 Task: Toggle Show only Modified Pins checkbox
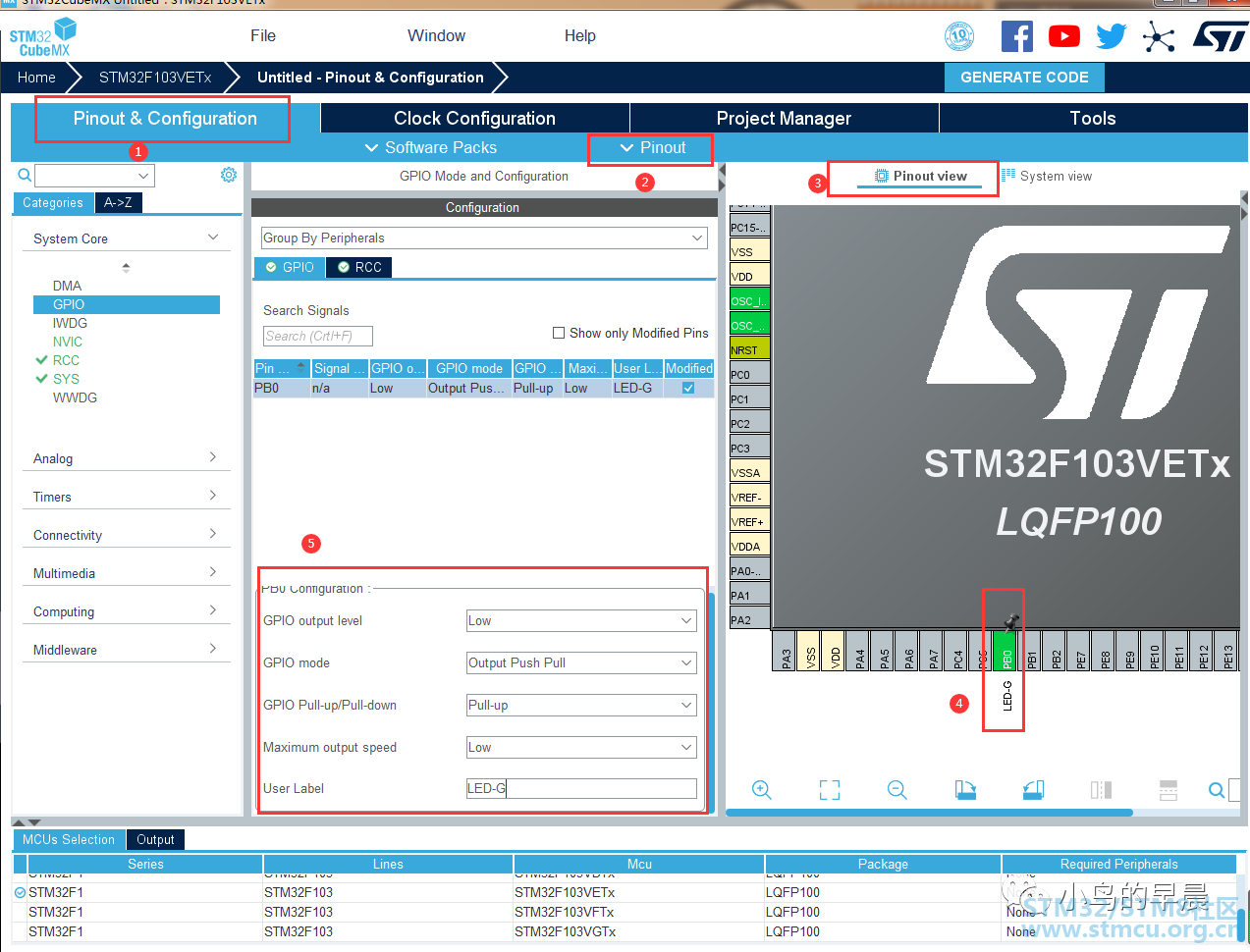click(559, 333)
